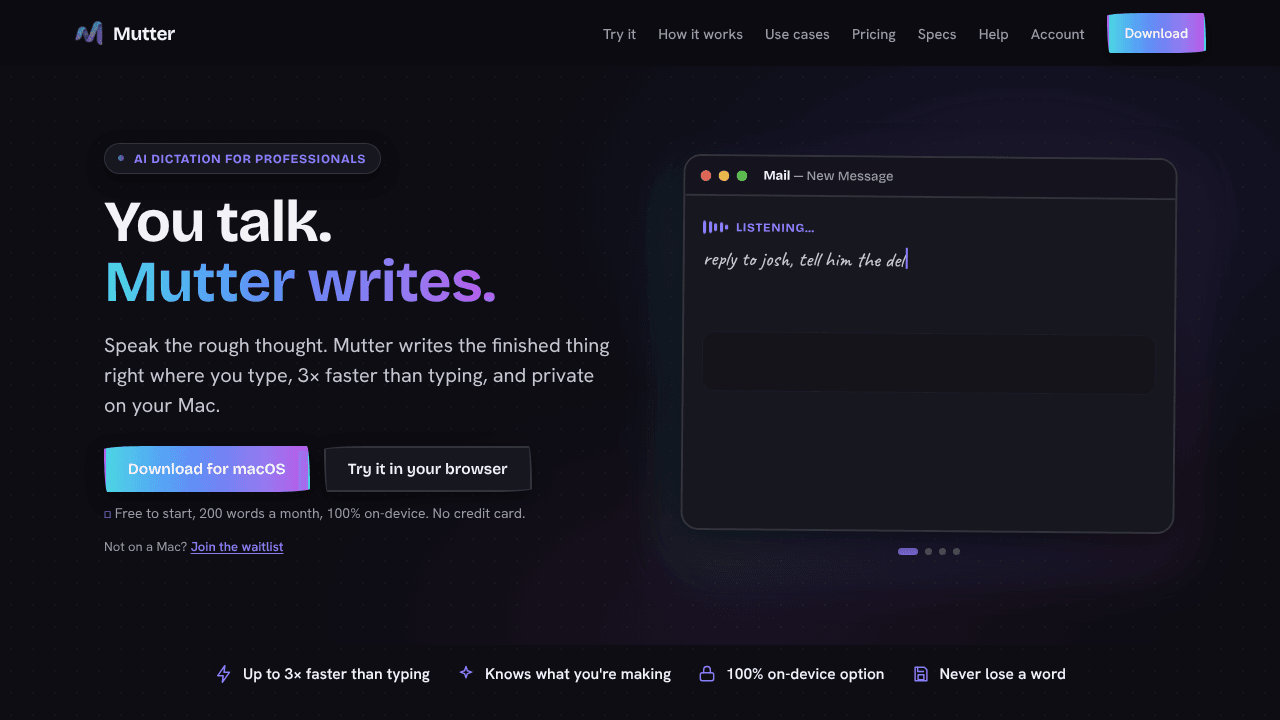Click the green dot in Mail window
The image size is (1280, 720).
742,176
